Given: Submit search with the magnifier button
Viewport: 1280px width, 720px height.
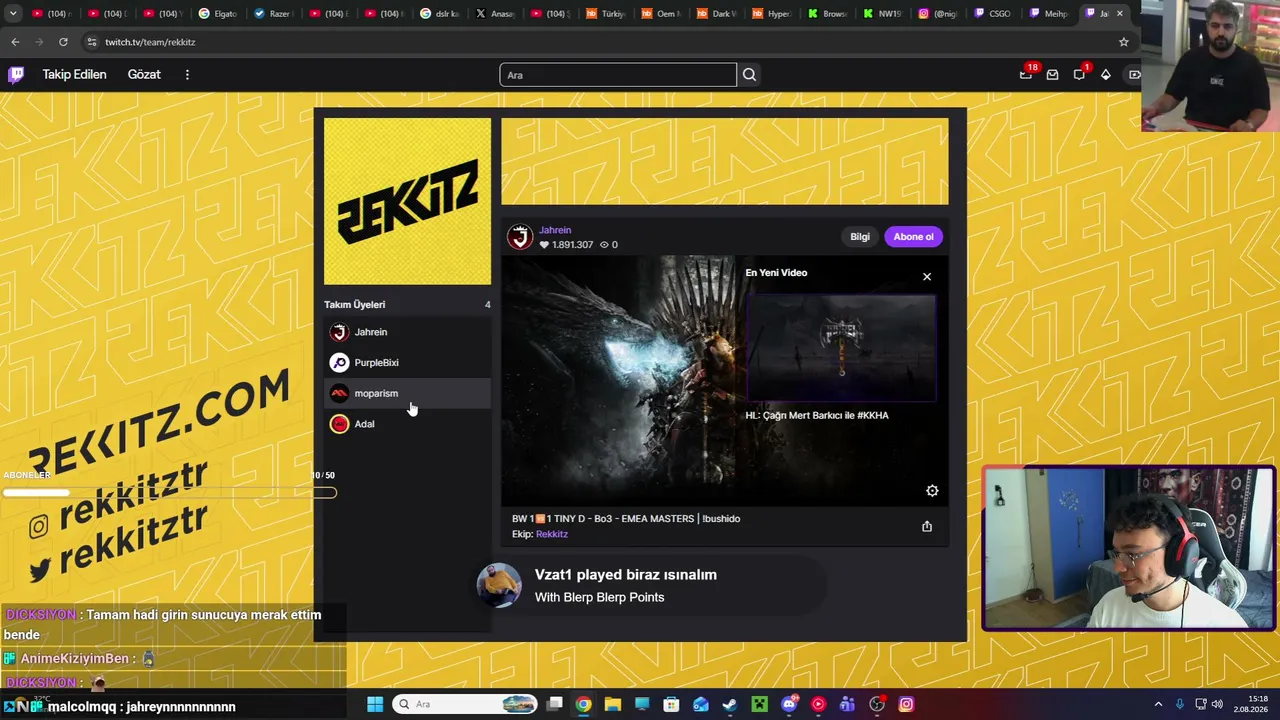Looking at the screenshot, I should coord(749,75).
